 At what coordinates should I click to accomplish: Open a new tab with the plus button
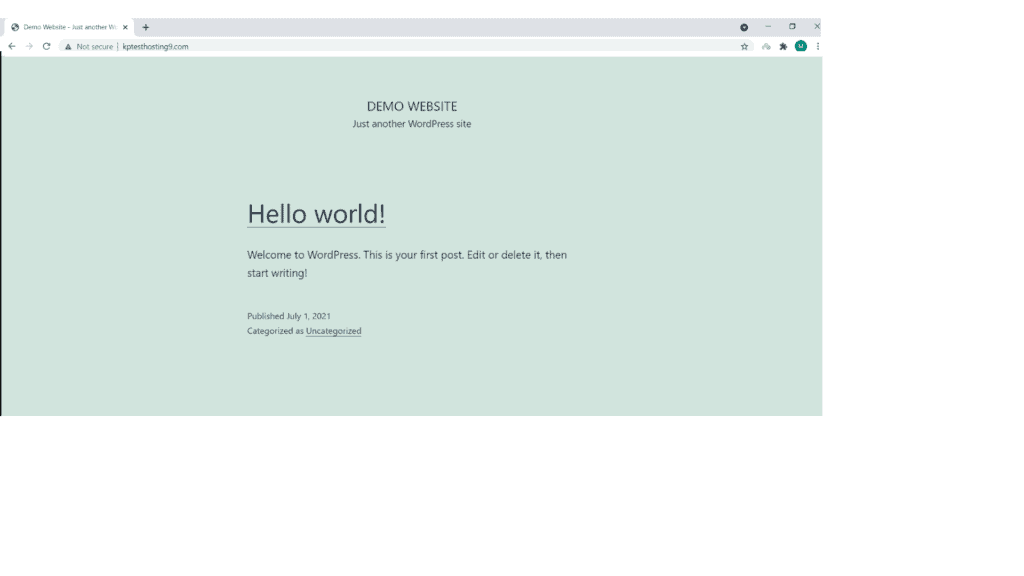coord(146,27)
